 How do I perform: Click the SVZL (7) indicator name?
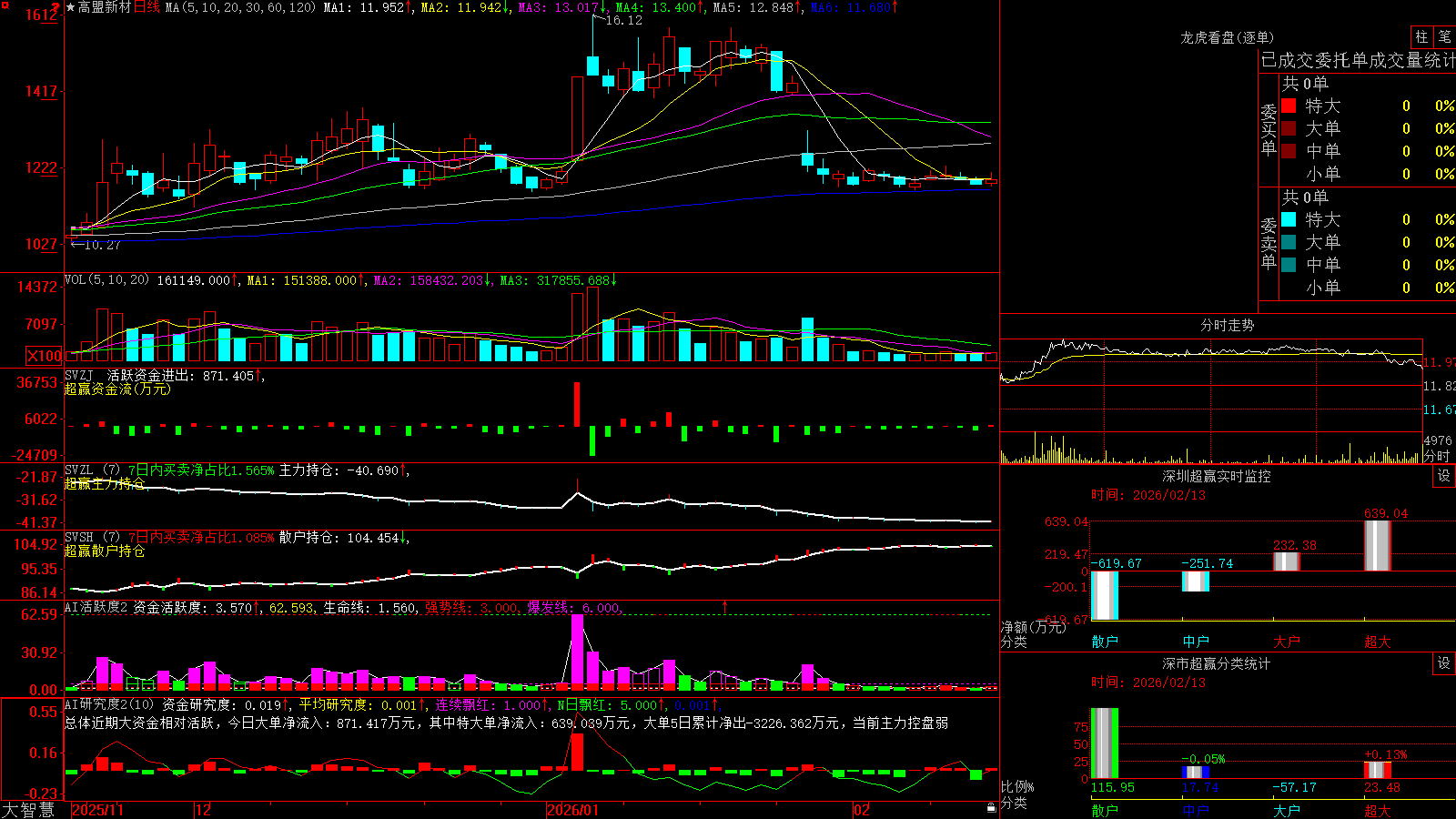point(92,470)
